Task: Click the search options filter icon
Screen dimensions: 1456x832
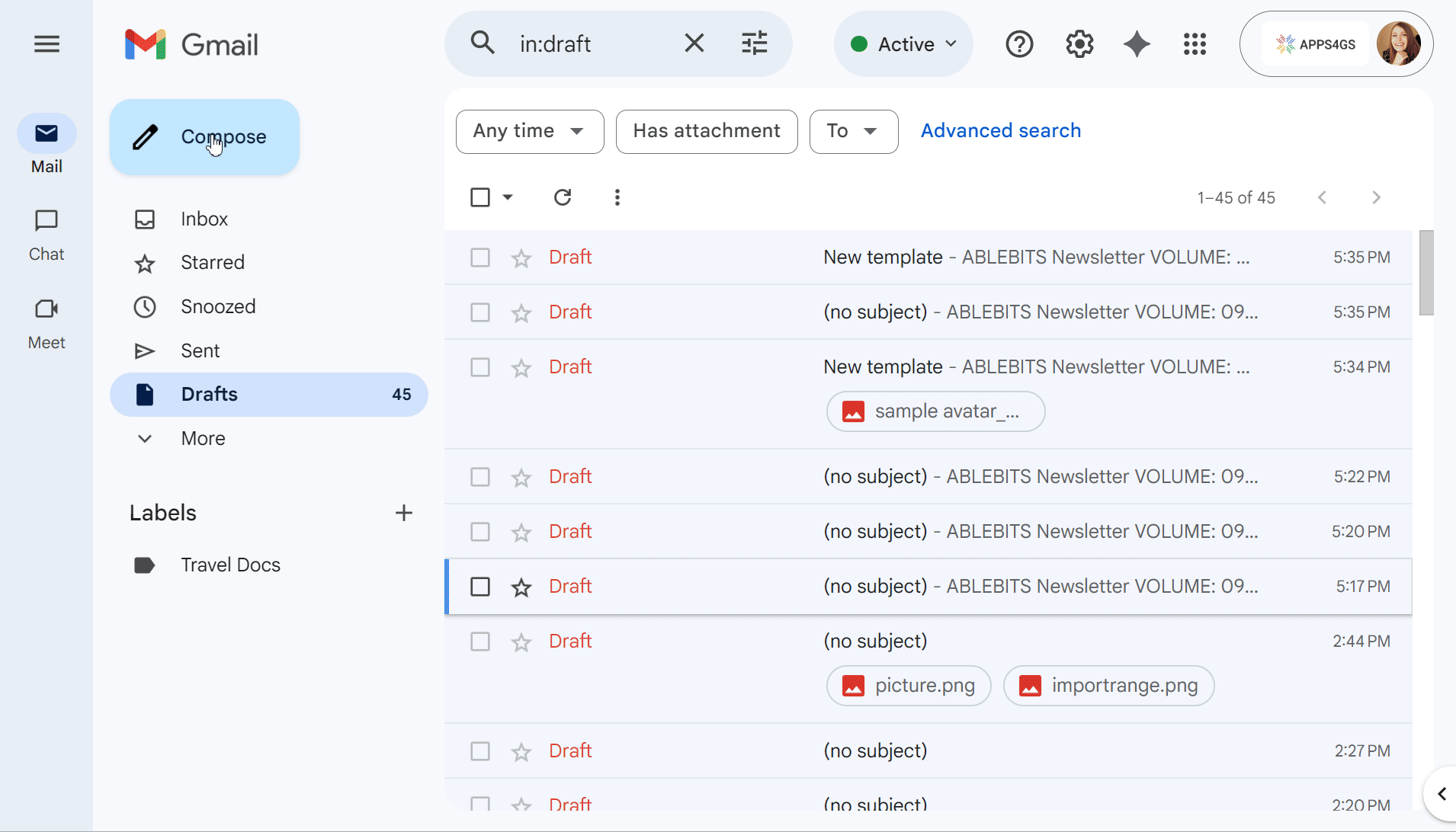Action: (754, 43)
